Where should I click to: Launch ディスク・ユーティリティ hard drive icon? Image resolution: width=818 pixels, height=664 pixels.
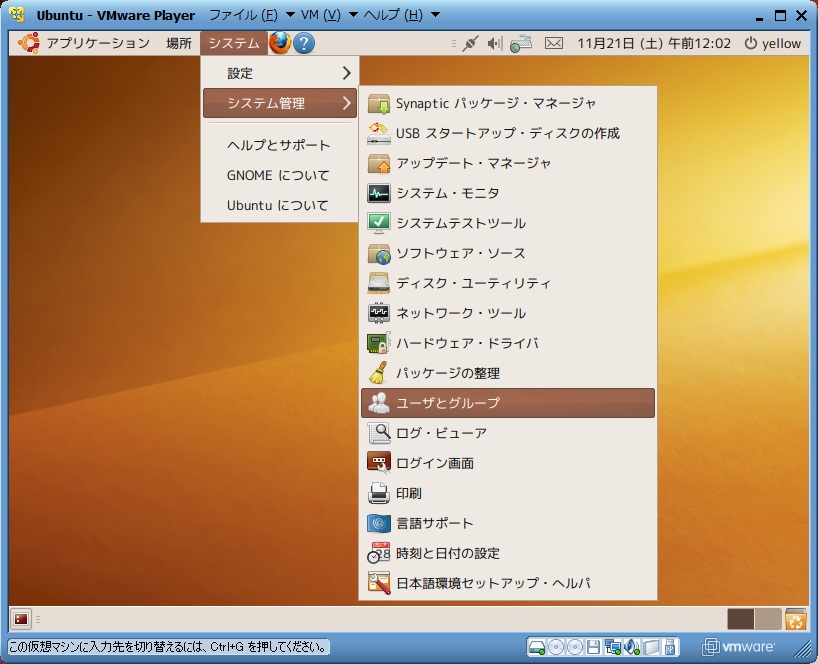coord(378,283)
